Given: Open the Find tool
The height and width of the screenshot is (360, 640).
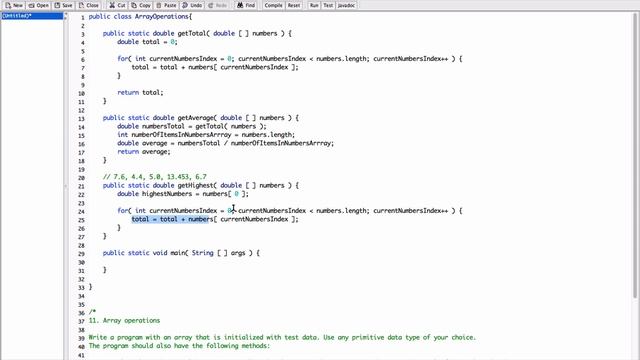Looking at the screenshot, I should [246, 5].
